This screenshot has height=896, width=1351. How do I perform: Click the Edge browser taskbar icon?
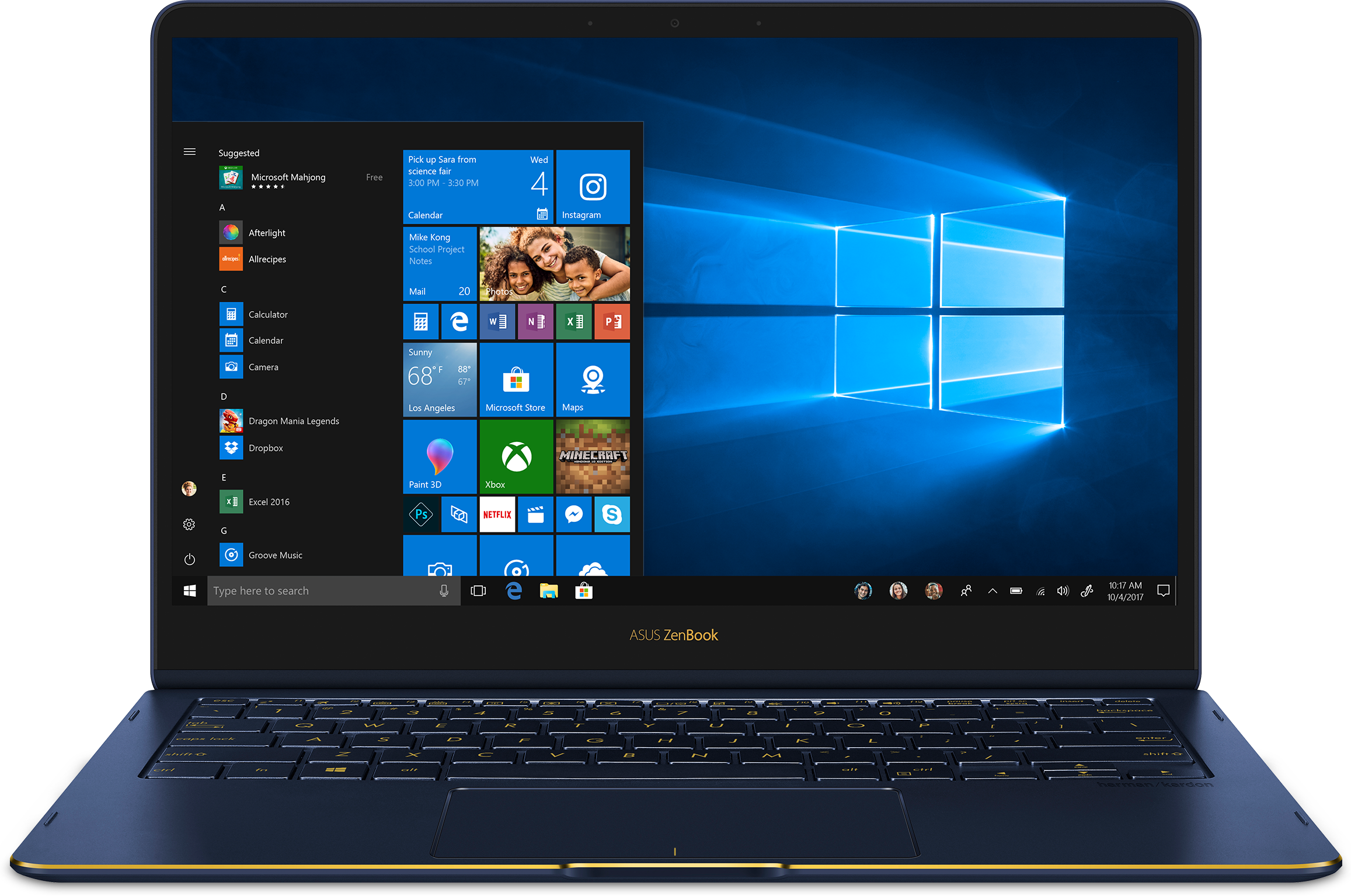510,590
